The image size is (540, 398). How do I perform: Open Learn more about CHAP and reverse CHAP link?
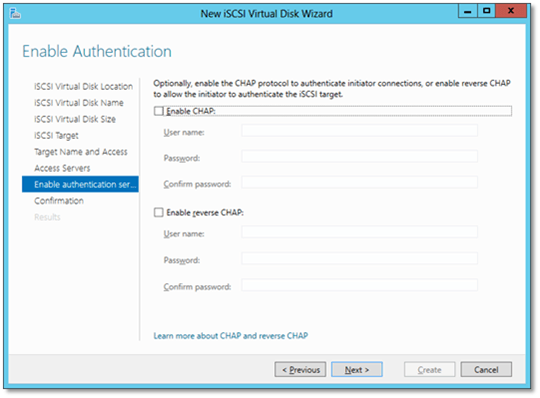click(231, 336)
